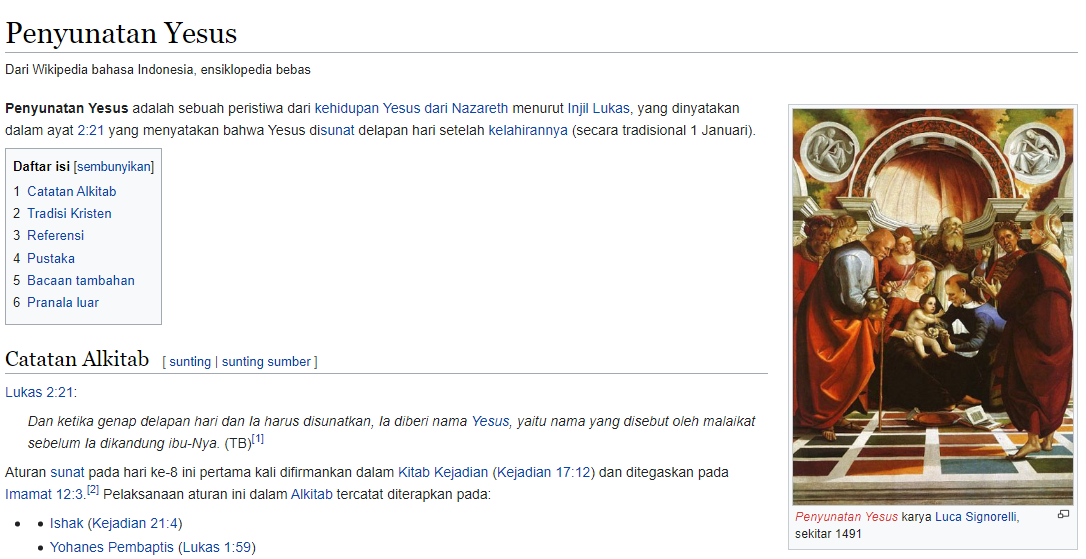Open red Penyunatan Yesus link in caption
Image resolution: width=1086 pixels, height=559 pixels.
pyautogui.click(x=846, y=517)
